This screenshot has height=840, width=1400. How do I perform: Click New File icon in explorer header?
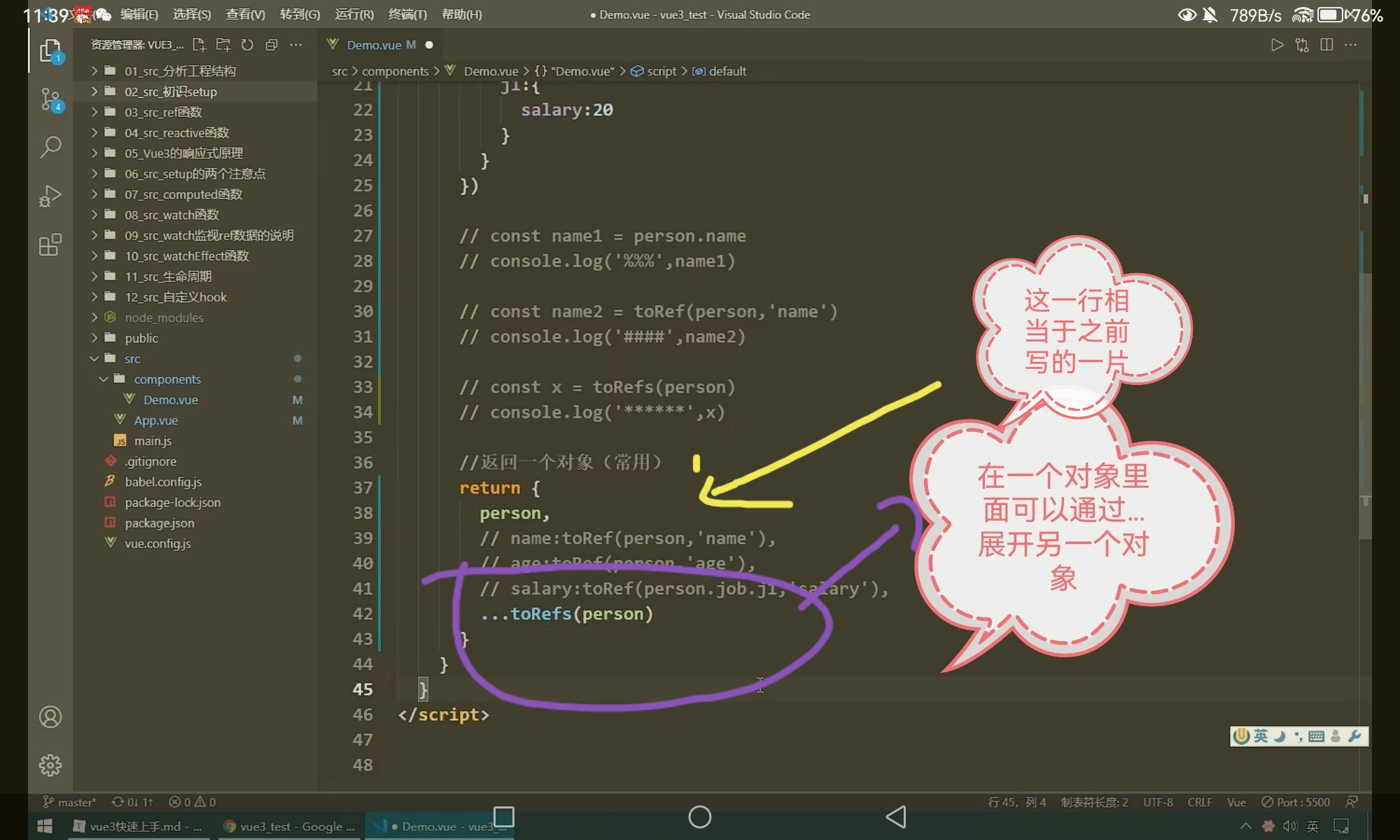point(199,45)
